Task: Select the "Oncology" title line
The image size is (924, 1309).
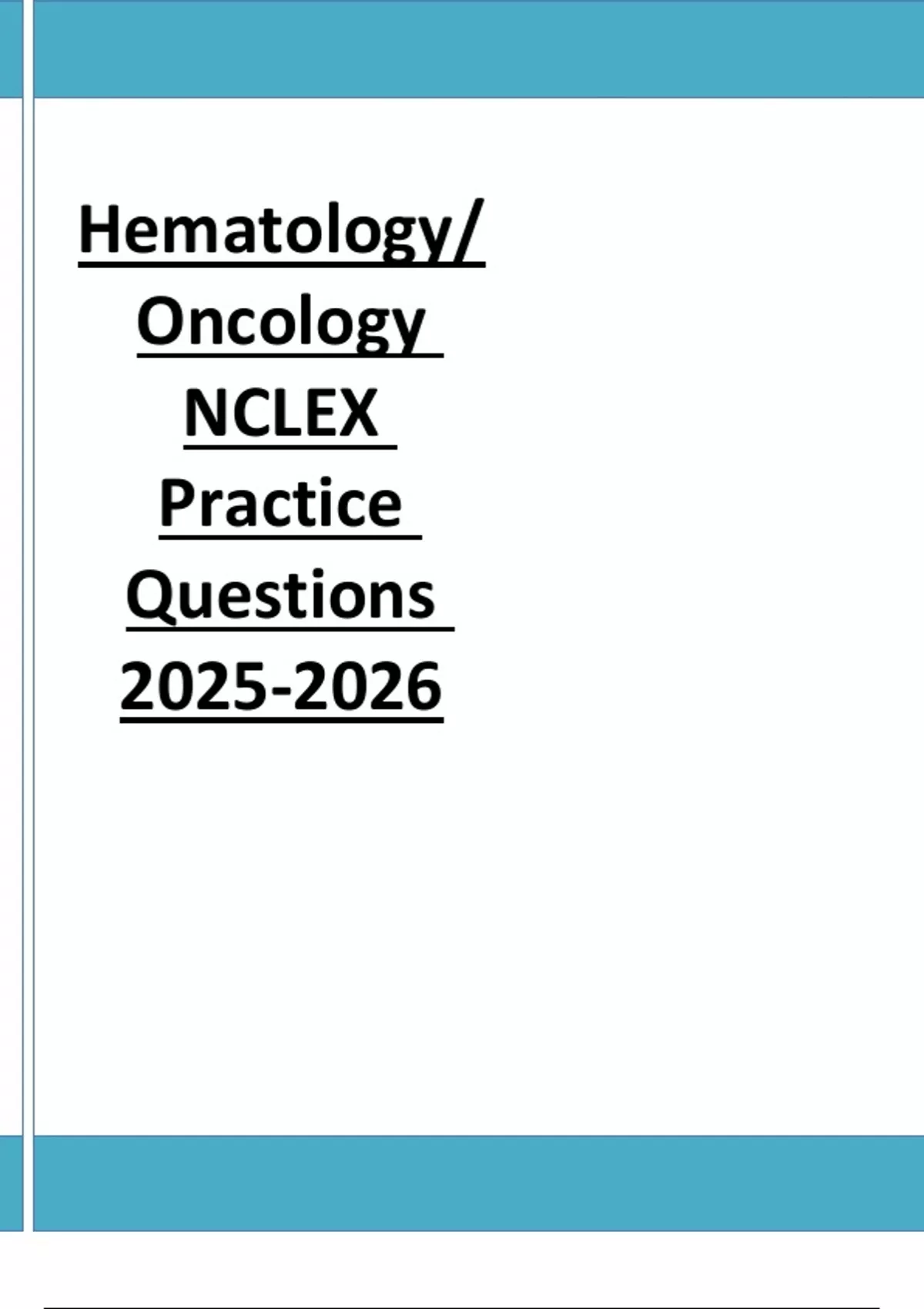Action: click(x=281, y=322)
